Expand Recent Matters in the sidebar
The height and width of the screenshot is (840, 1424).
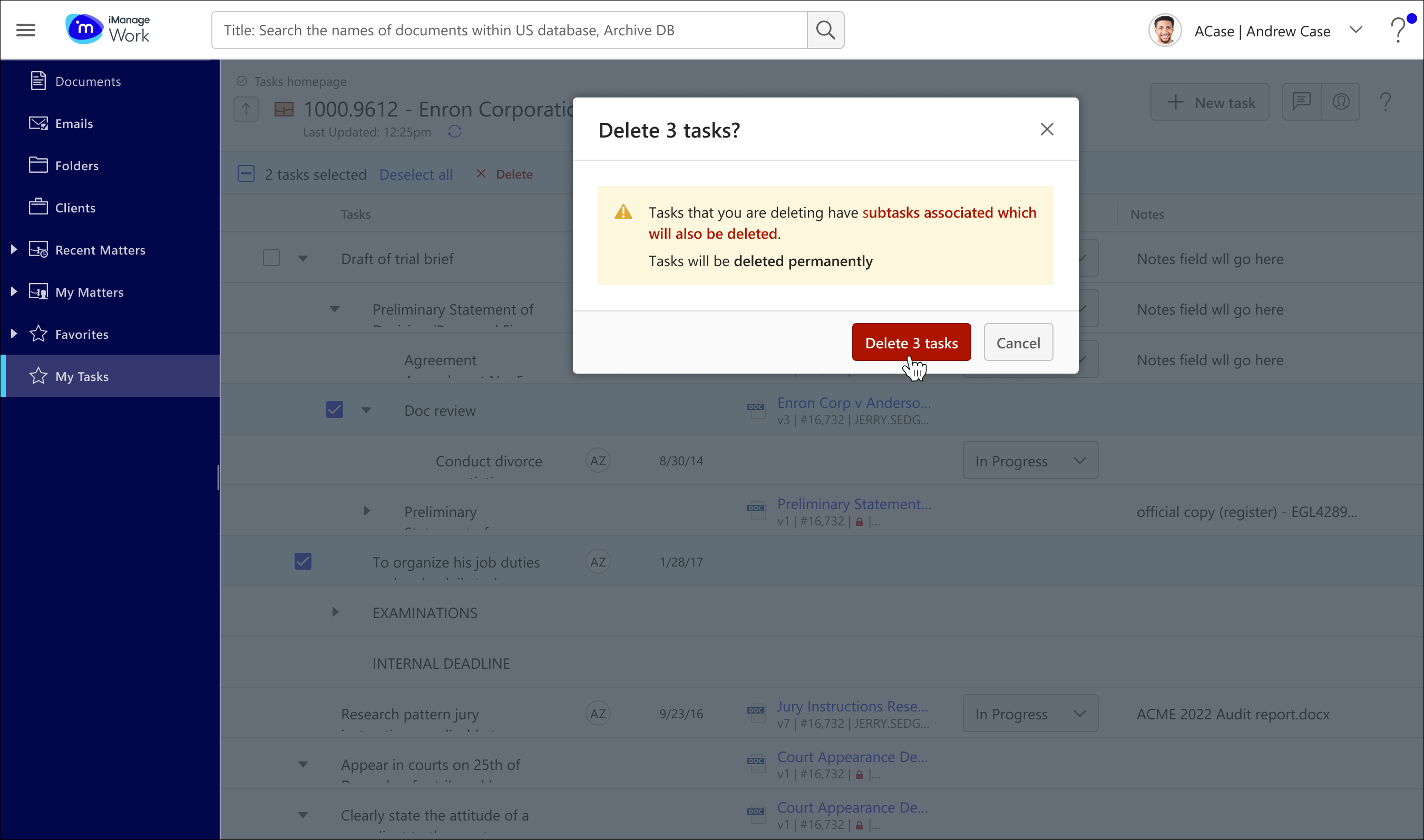pos(14,250)
